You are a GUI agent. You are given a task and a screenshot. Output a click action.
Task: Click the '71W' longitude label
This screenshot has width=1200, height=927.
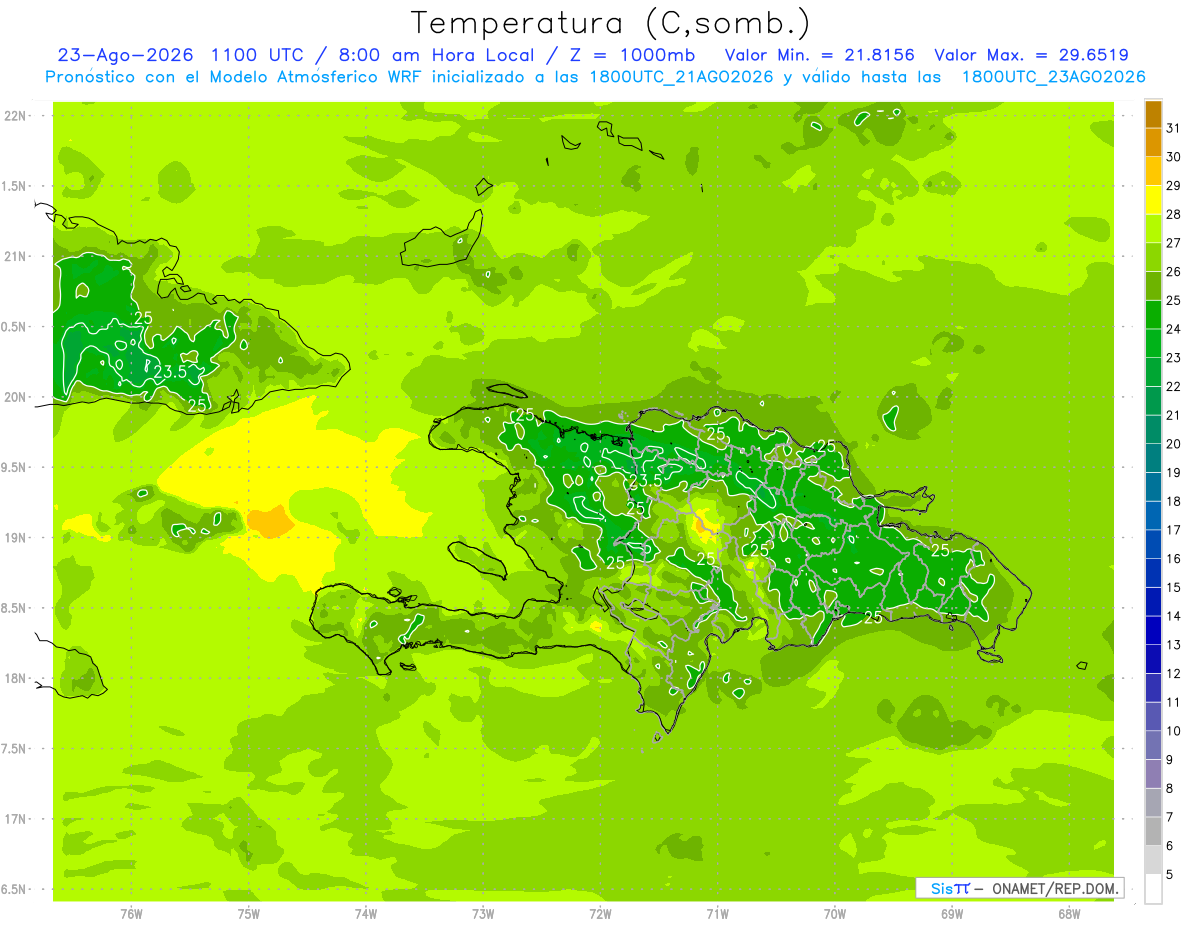click(x=717, y=914)
